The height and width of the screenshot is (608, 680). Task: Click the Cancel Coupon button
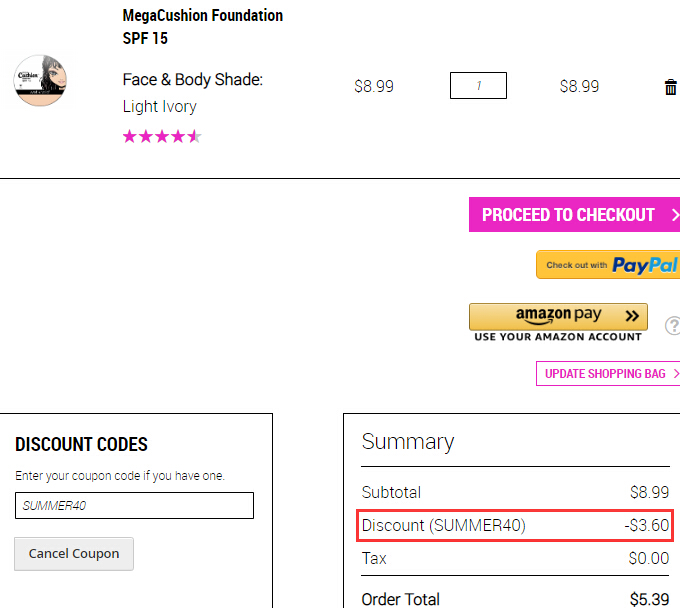tap(74, 554)
